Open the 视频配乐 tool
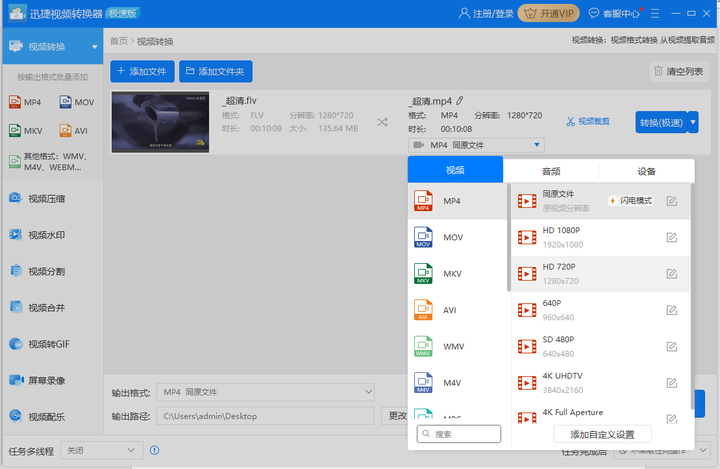 pyautogui.click(x=38, y=417)
